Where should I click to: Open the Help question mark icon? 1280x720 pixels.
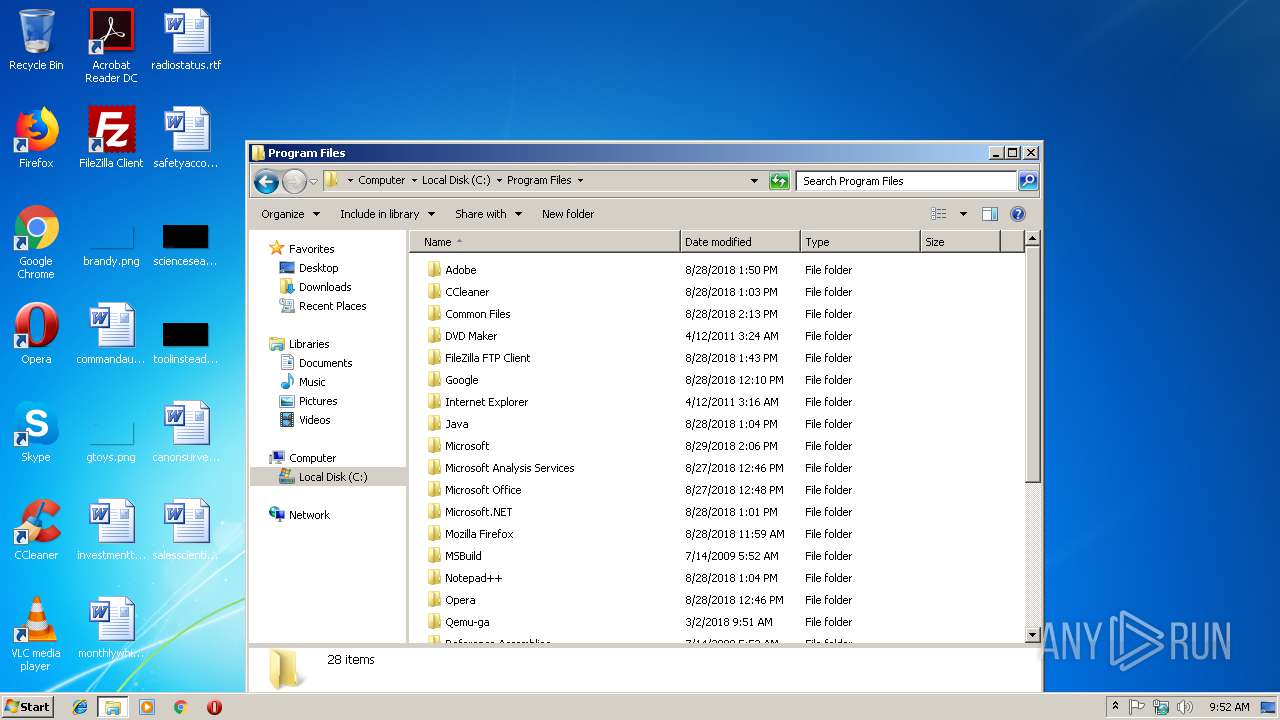(x=1018, y=214)
